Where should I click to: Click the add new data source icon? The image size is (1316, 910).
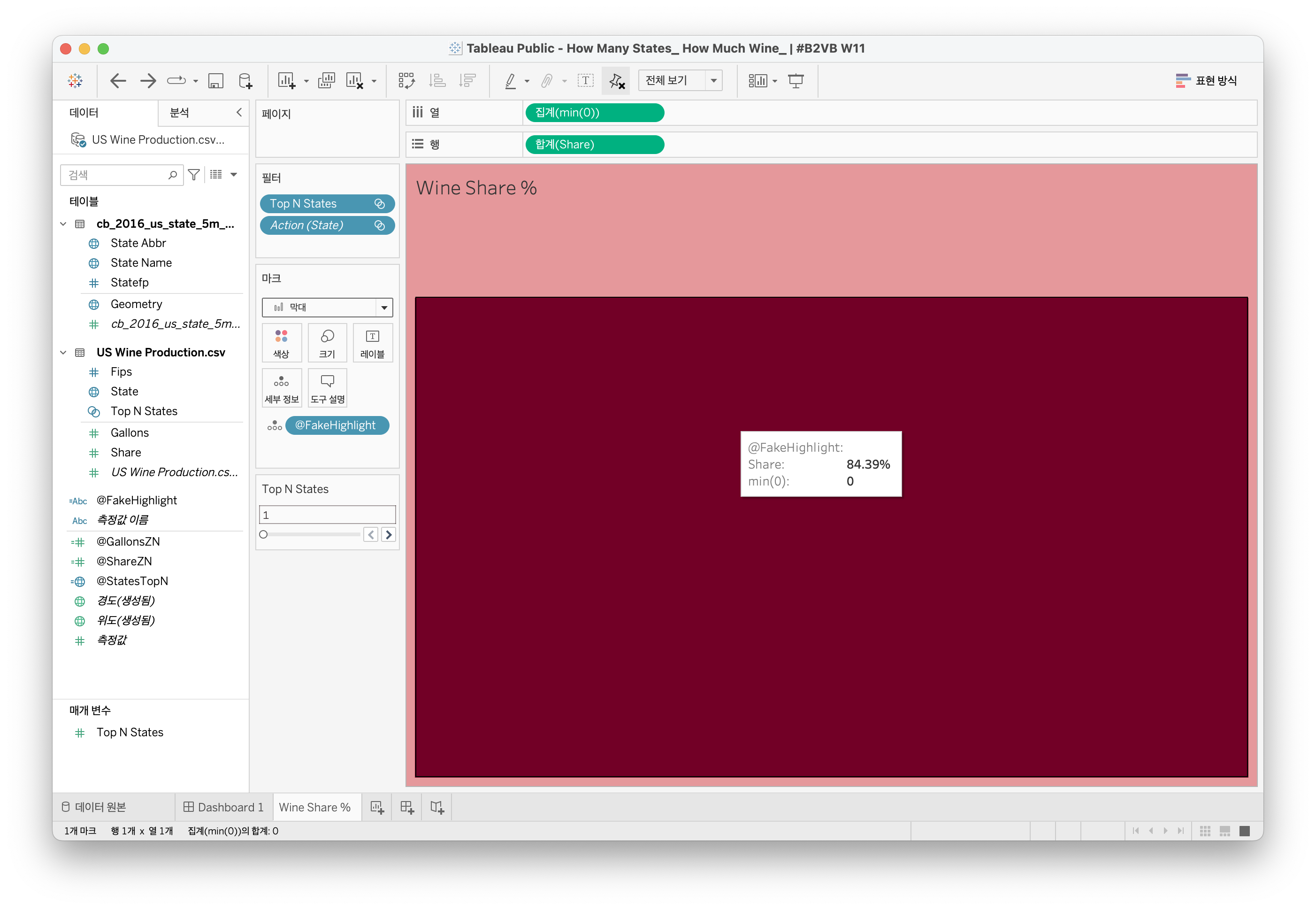pos(245,81)
